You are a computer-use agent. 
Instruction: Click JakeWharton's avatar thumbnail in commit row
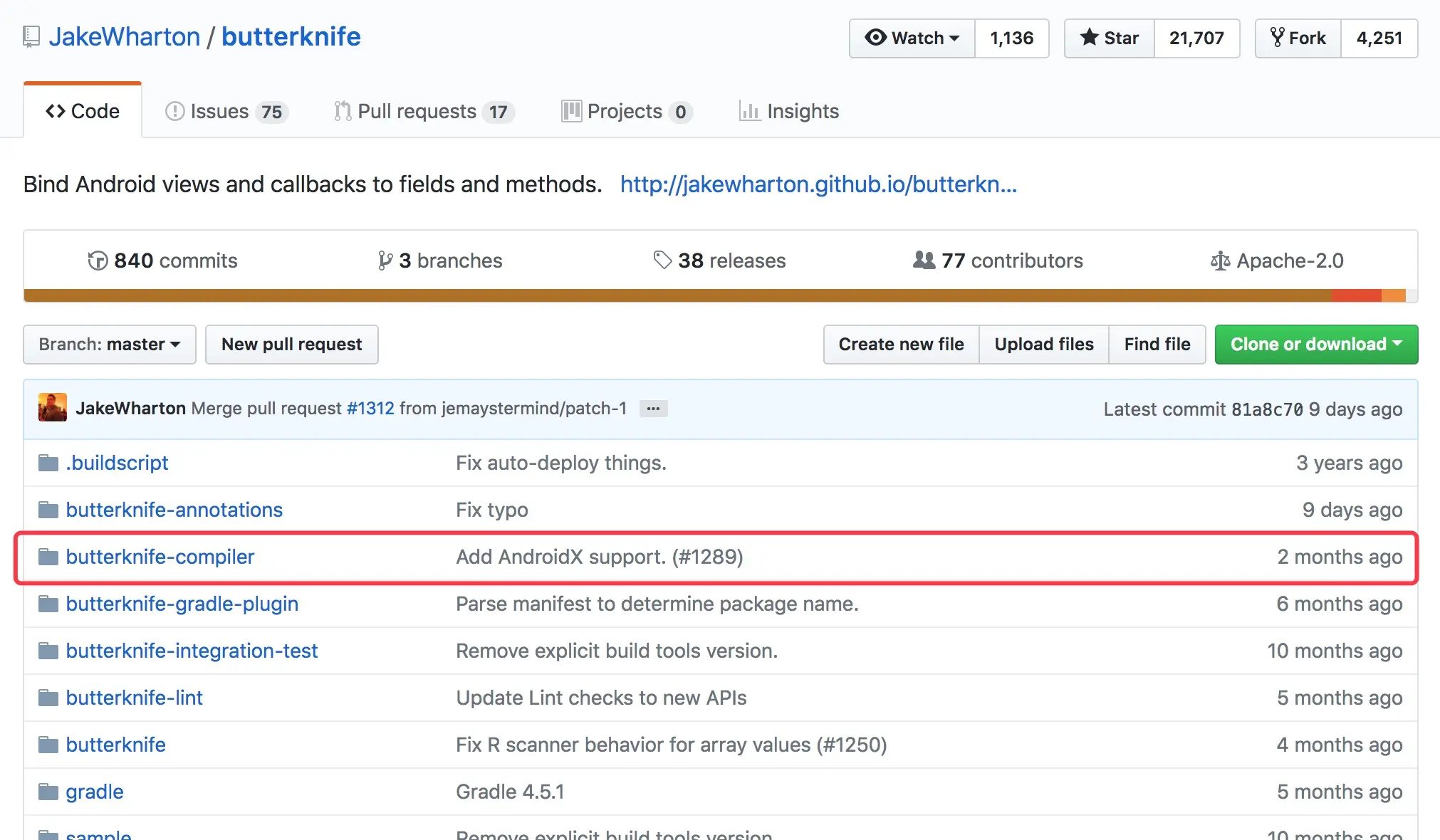(53, 408)
